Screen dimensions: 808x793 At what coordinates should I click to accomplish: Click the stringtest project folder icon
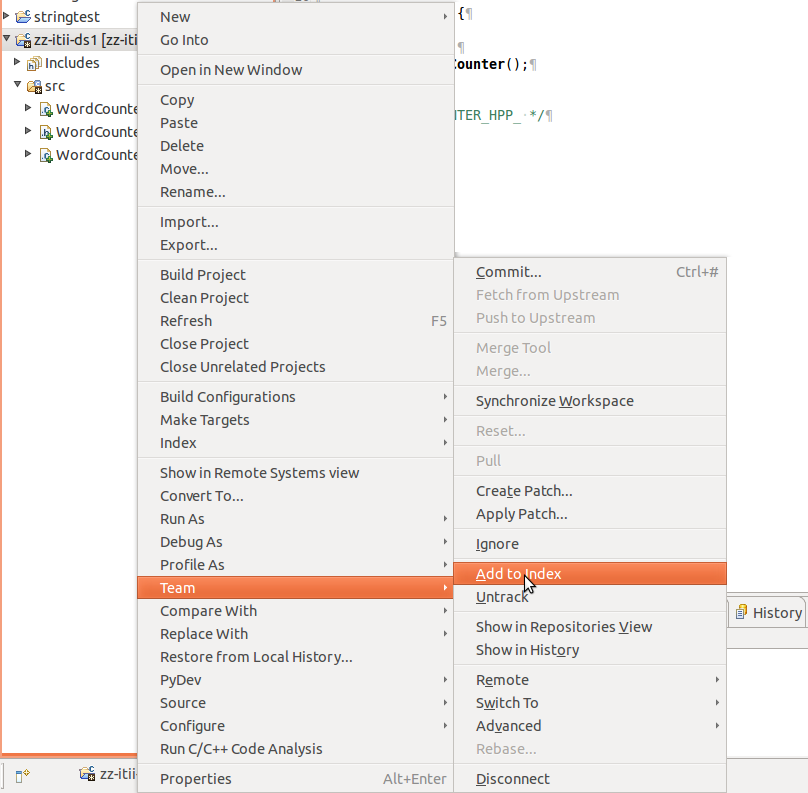pos(24,16)
